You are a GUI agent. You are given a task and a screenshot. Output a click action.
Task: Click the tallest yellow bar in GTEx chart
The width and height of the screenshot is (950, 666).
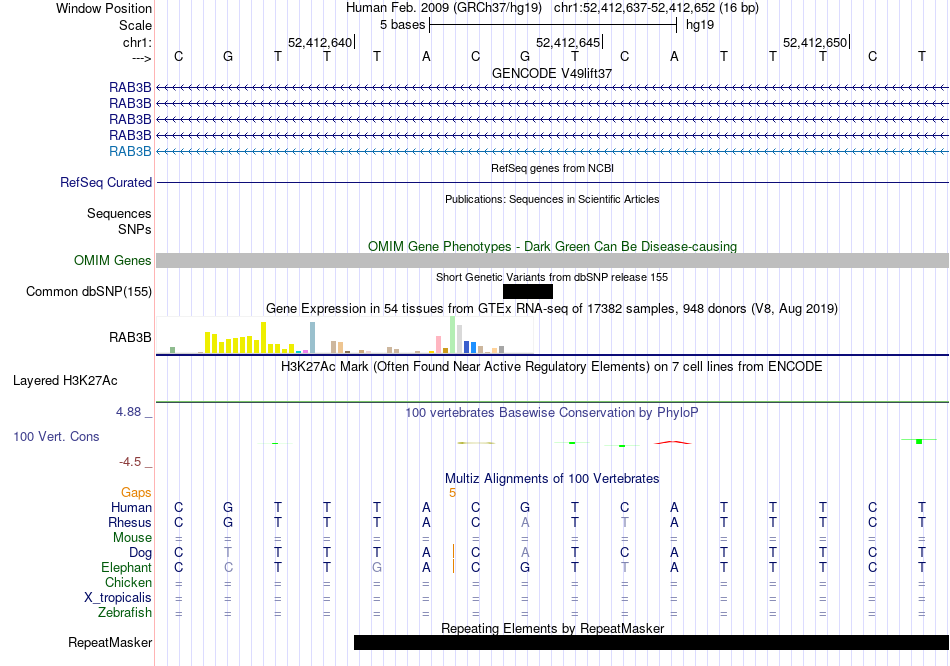pyautogui.click(x=264, y=338)
